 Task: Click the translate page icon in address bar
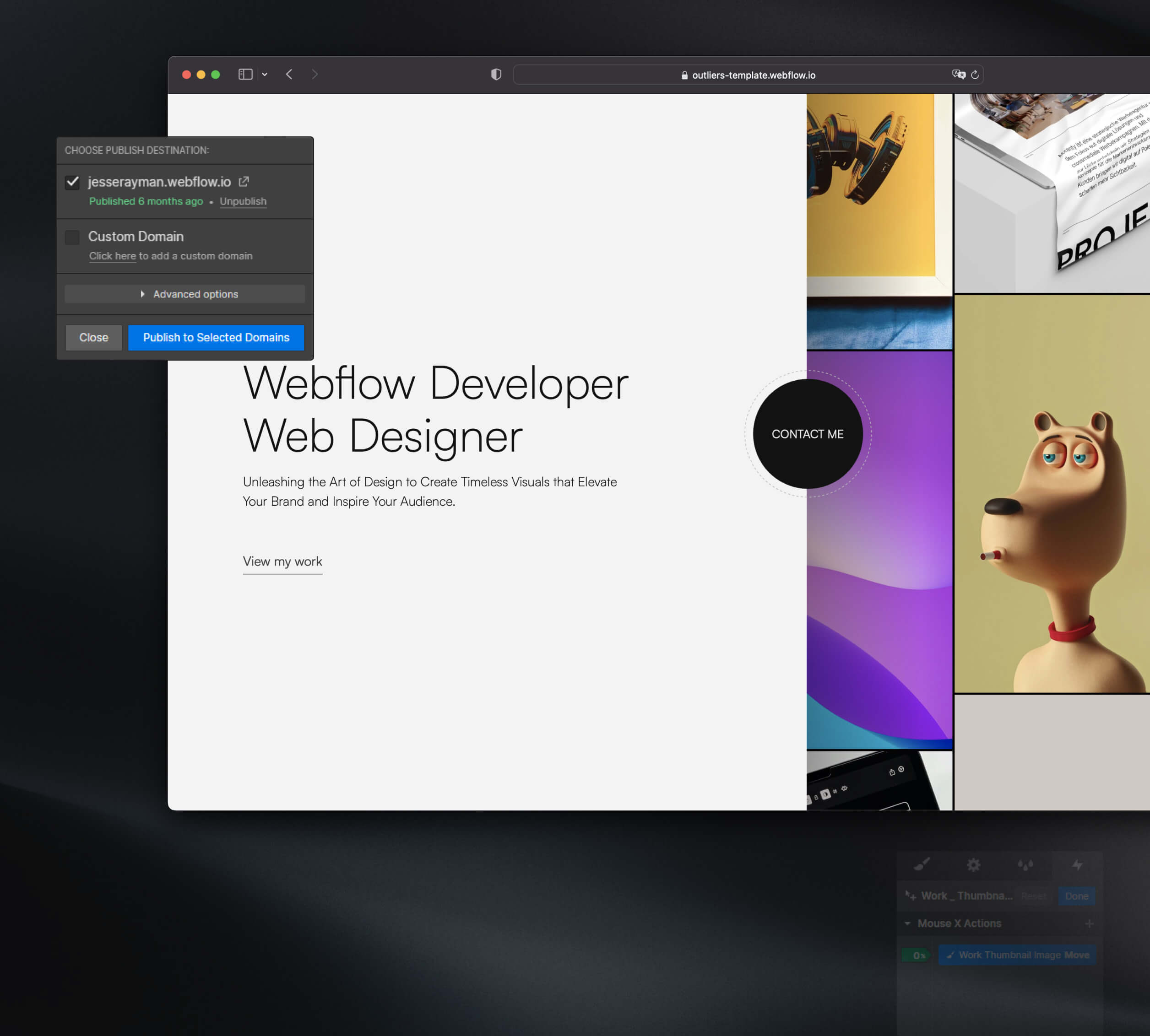pos(959,75)
